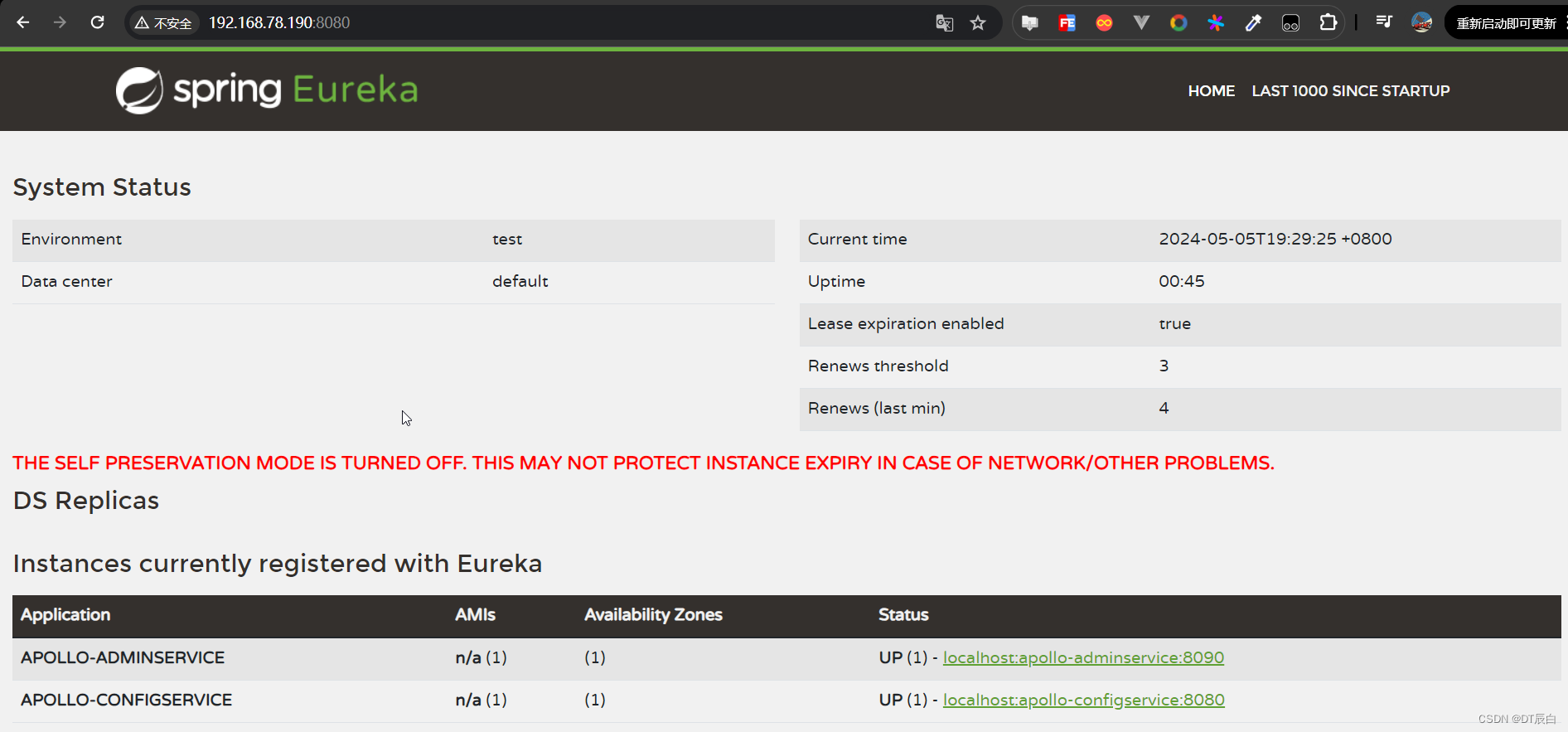Click the Current time label
The height and width of the screenshot is (732, 1568).
(x=857, y=239)
